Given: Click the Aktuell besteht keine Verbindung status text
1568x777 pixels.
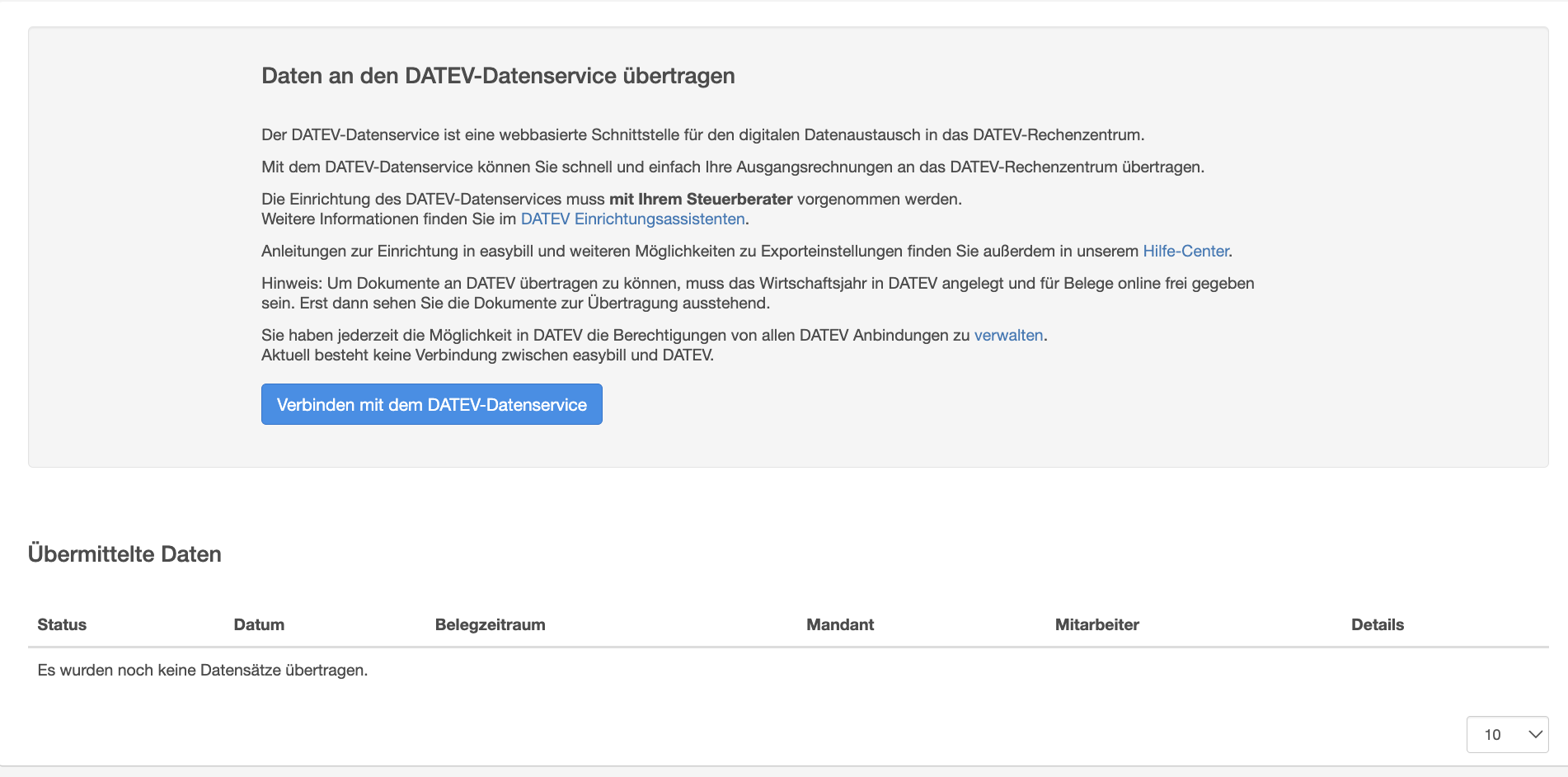Looking at the screenshot, I should point(487,355).
